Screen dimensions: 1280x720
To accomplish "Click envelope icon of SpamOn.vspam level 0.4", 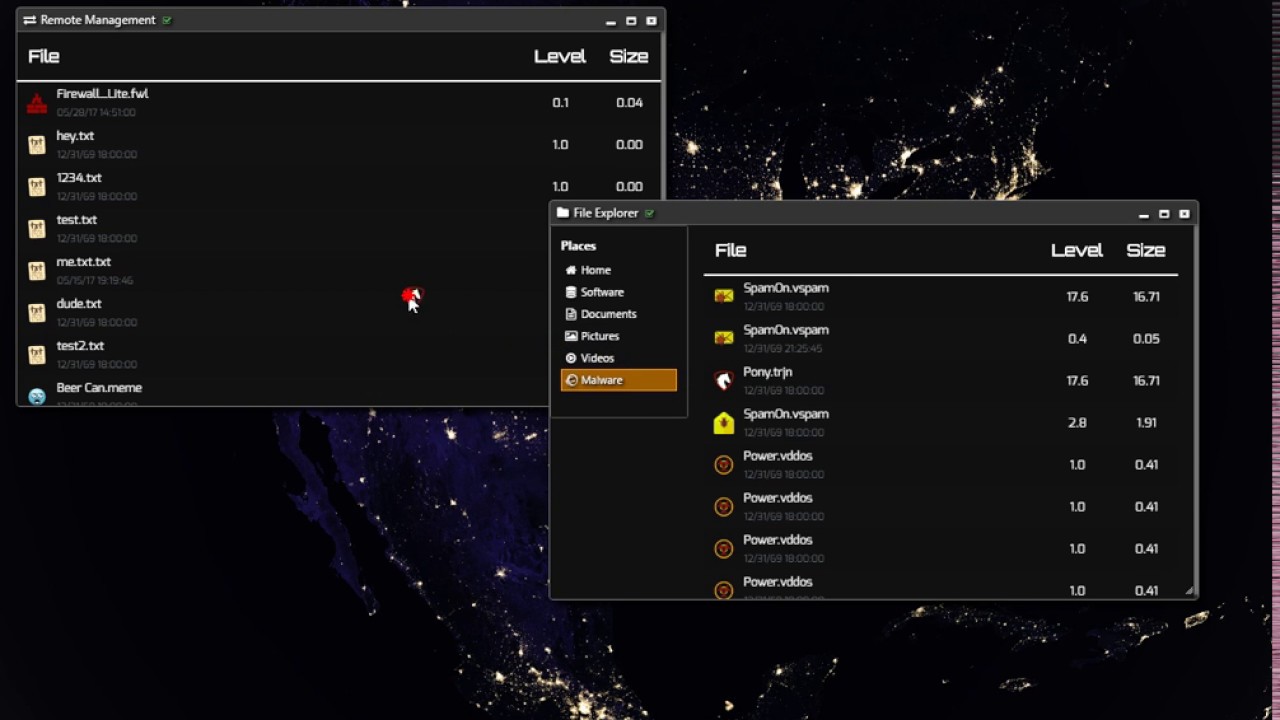I will click(724, 338).
